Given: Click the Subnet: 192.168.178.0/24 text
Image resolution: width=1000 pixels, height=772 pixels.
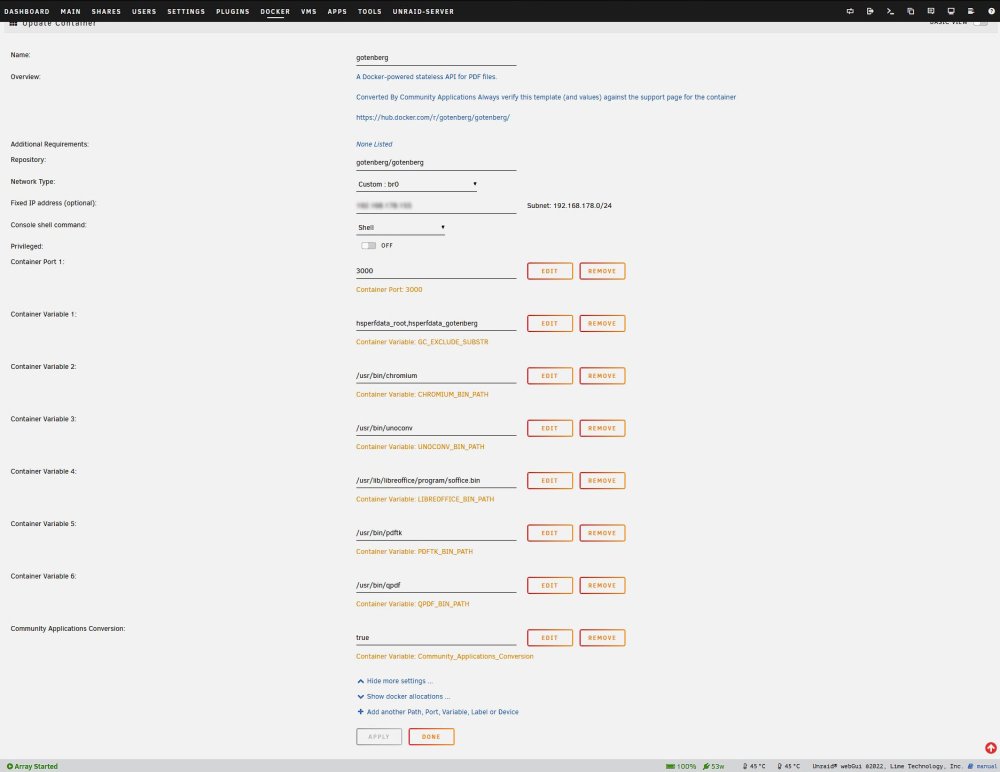Looking at the screenshot, I should click(569, 205).
